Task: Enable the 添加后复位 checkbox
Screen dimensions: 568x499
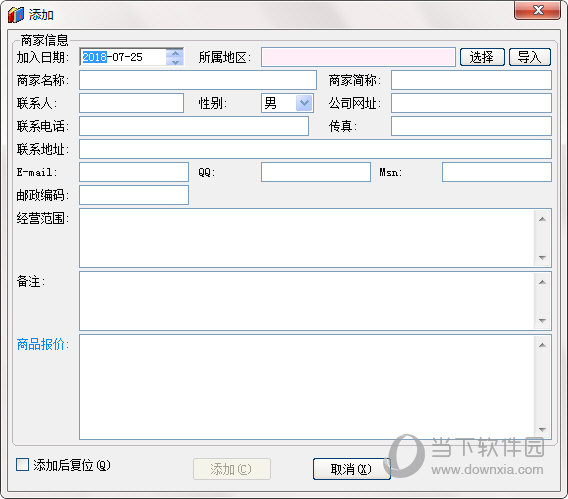Action: tap(22, 465)
